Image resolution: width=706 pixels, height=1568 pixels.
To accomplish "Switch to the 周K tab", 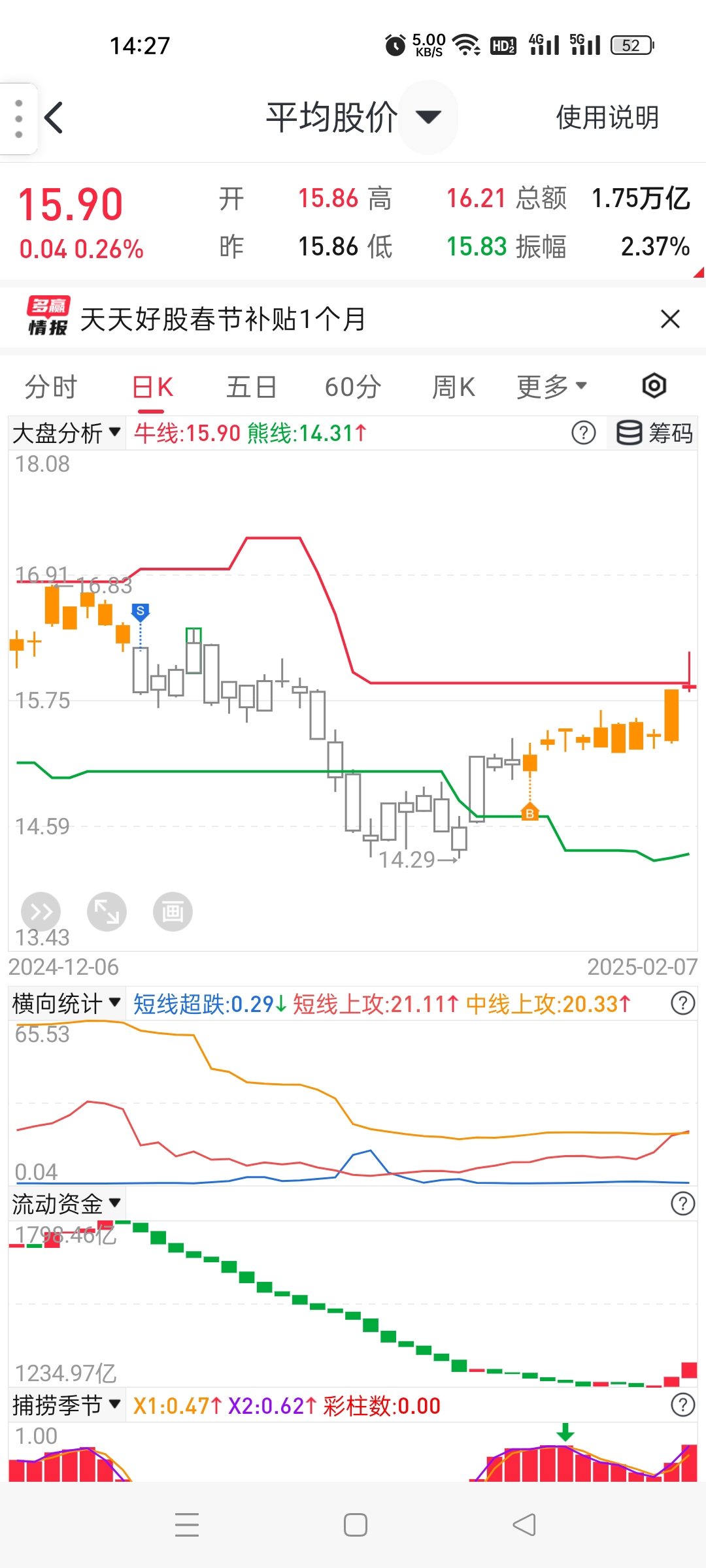I will pyautogui.click(x=453, y=387).
